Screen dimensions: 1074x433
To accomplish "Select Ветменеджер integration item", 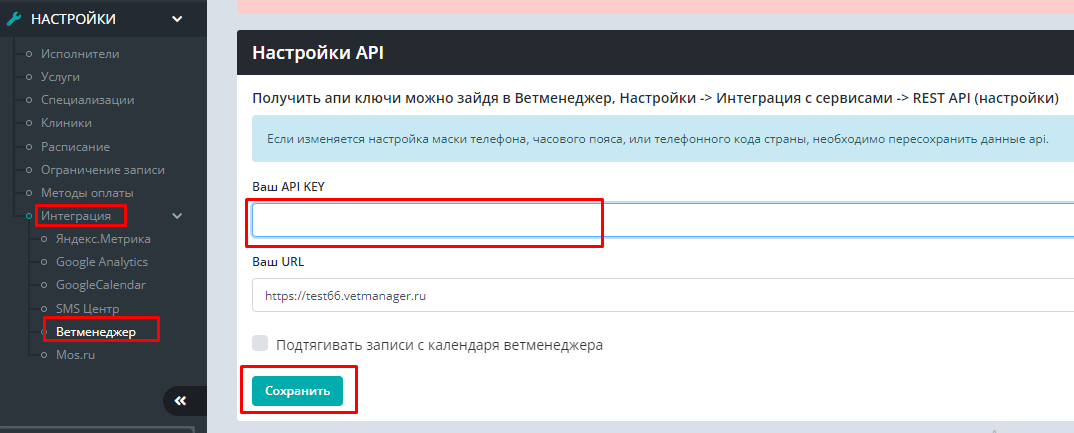I will tap(96, 332).
